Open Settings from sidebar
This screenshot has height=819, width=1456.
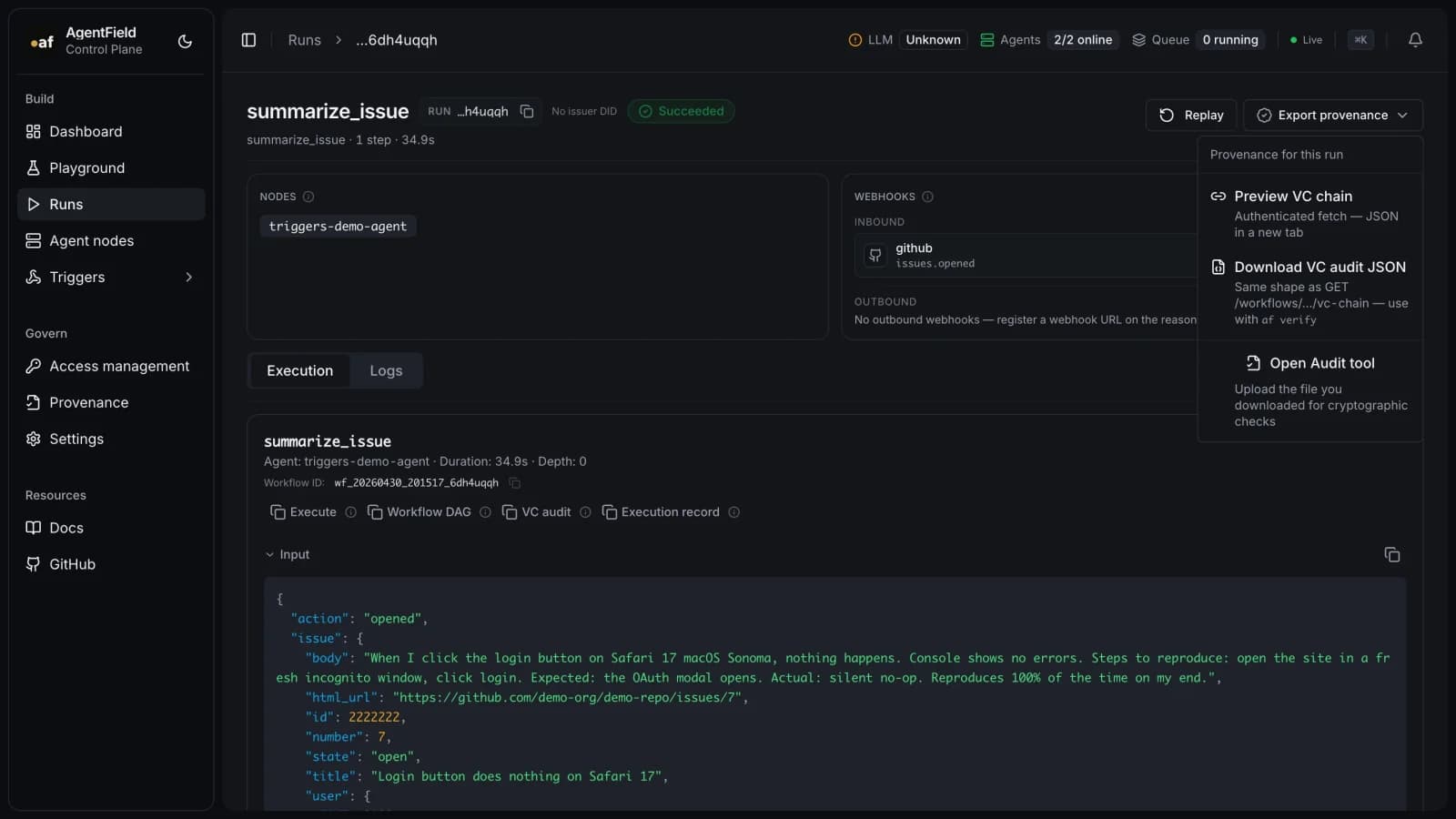click(x=111, y=439)
